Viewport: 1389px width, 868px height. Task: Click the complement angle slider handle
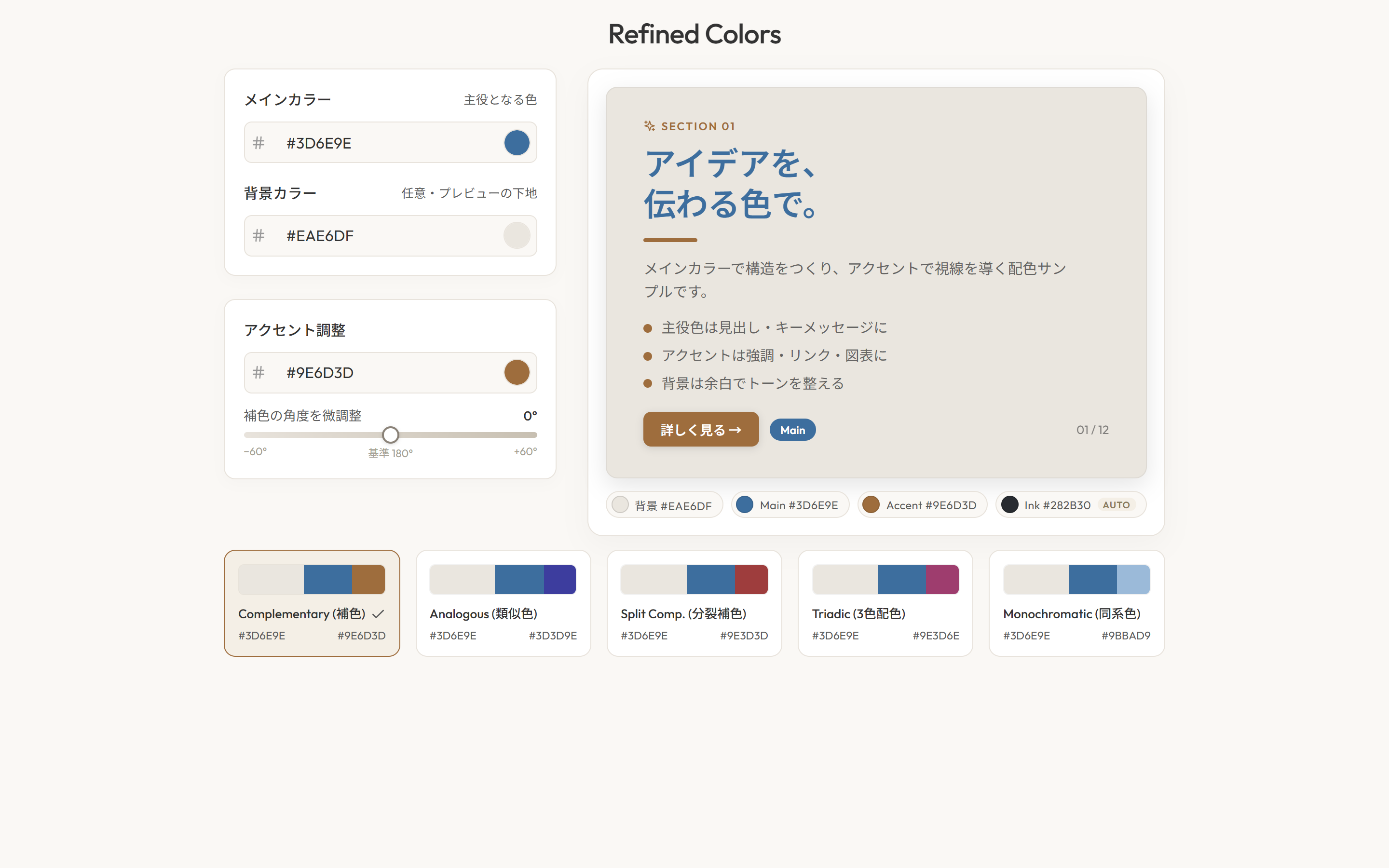tap(390, 434)
